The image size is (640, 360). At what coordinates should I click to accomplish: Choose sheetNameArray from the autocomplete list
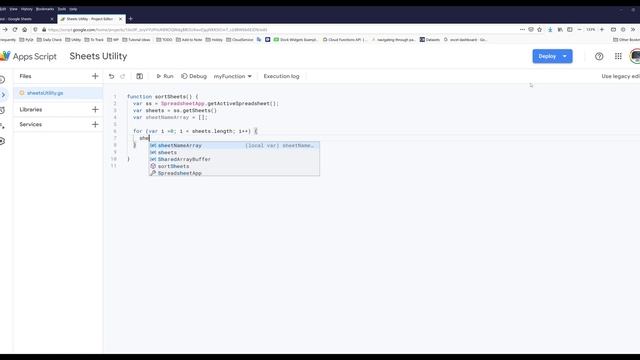[234, 145]
